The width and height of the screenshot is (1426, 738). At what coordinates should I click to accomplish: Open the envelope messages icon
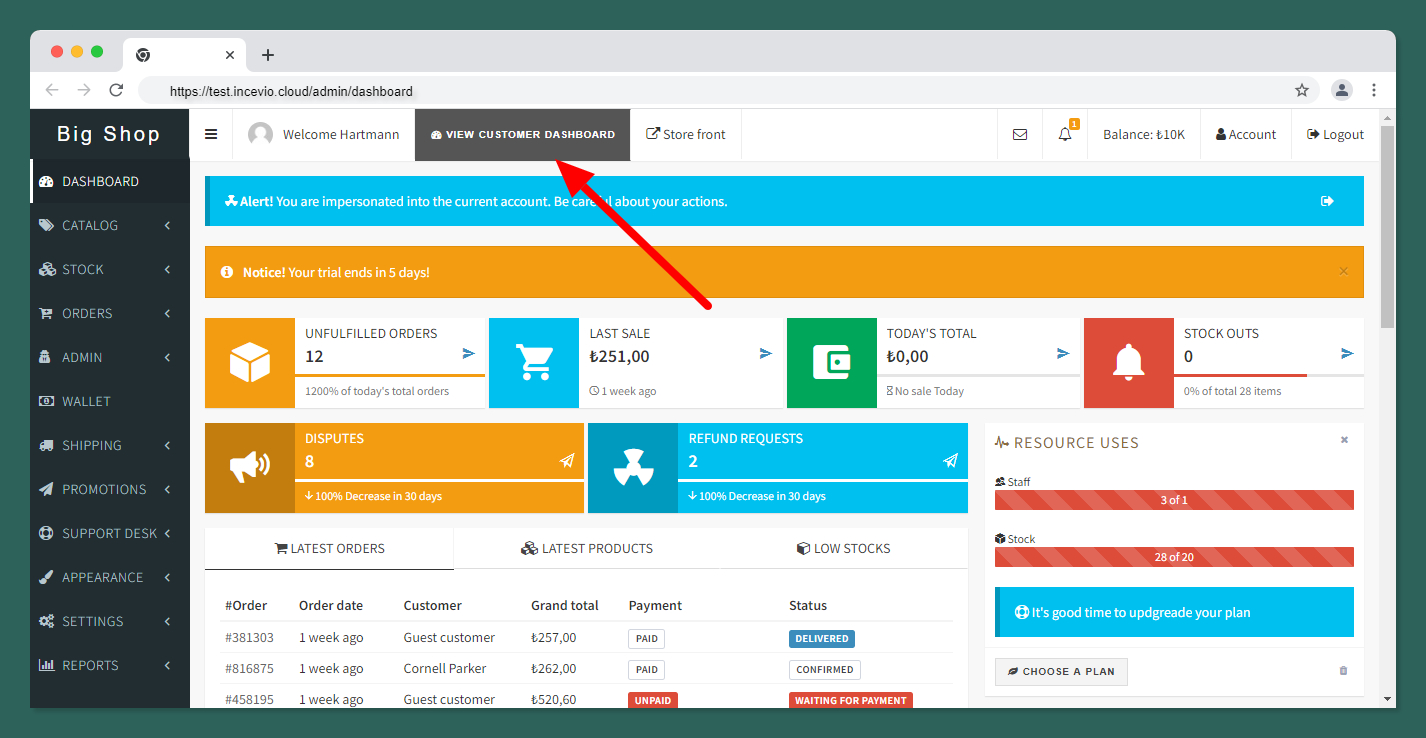tap(1020, 134)
